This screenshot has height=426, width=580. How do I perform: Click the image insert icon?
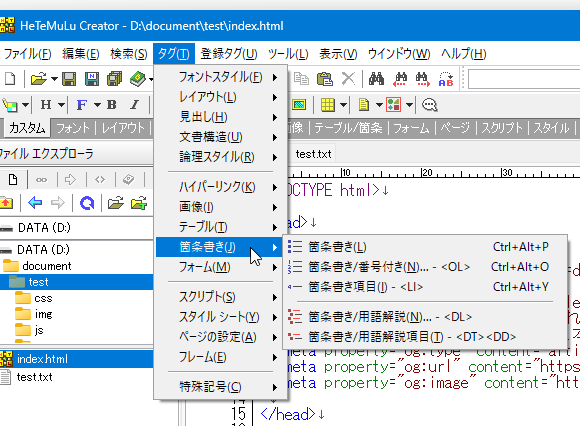click(299, 105)
